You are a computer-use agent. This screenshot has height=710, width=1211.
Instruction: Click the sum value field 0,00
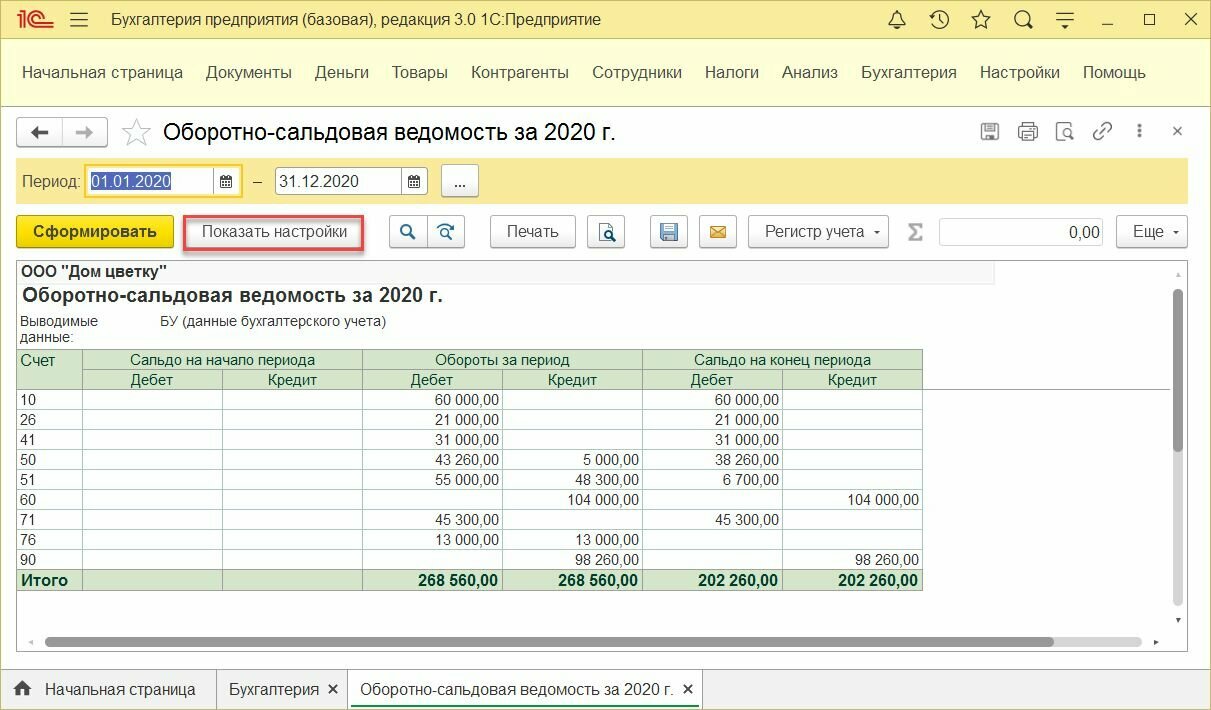(1021, 232)
